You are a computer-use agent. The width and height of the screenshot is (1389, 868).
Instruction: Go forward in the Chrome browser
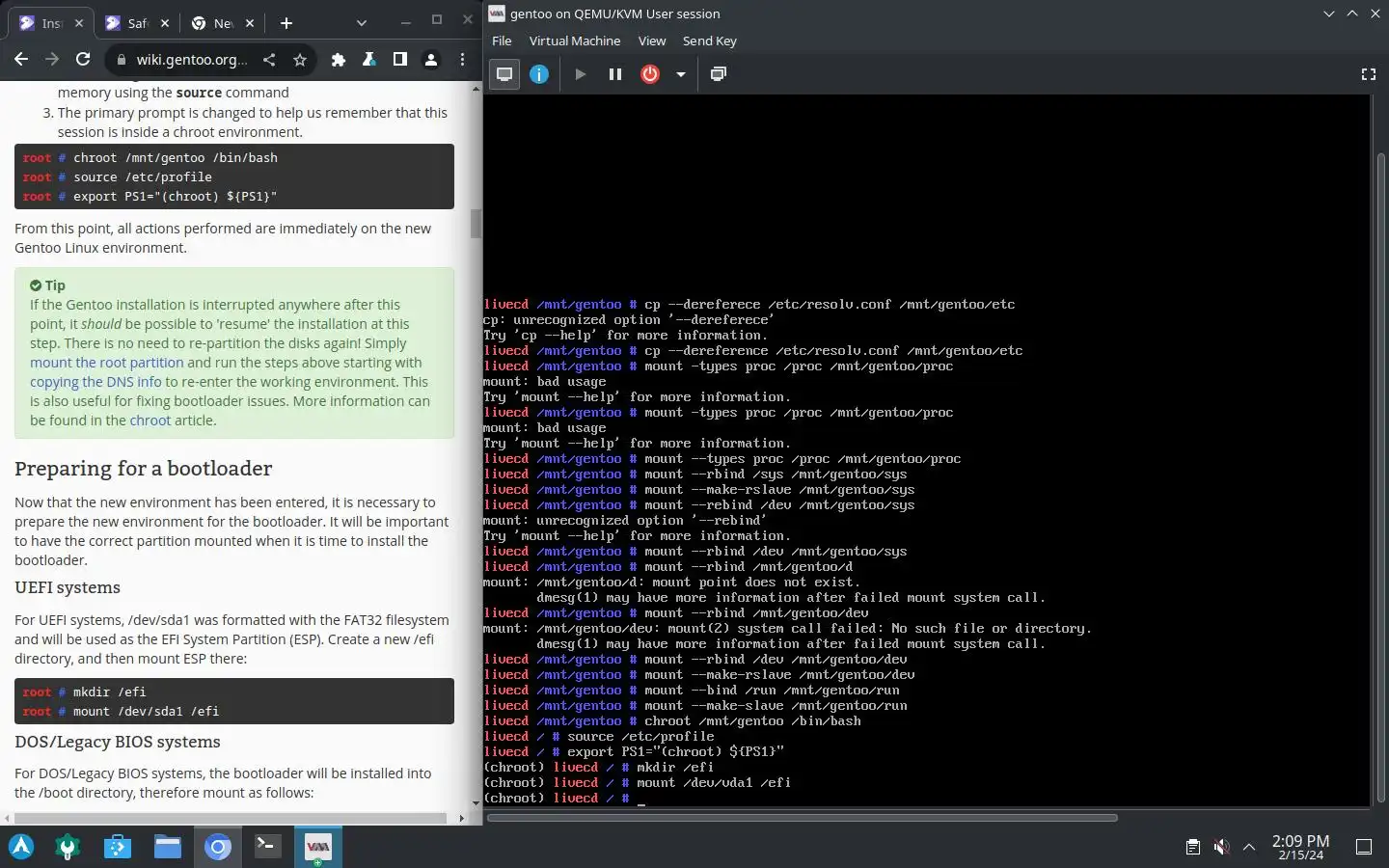[52, 59]
